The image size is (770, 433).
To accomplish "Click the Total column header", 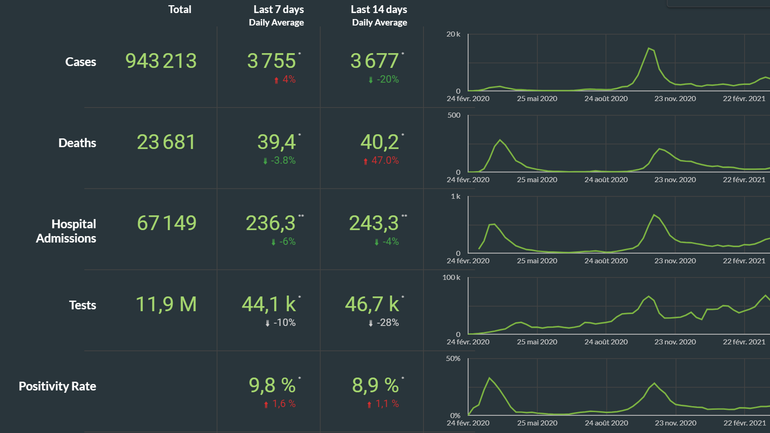I will tap(180, 10).
